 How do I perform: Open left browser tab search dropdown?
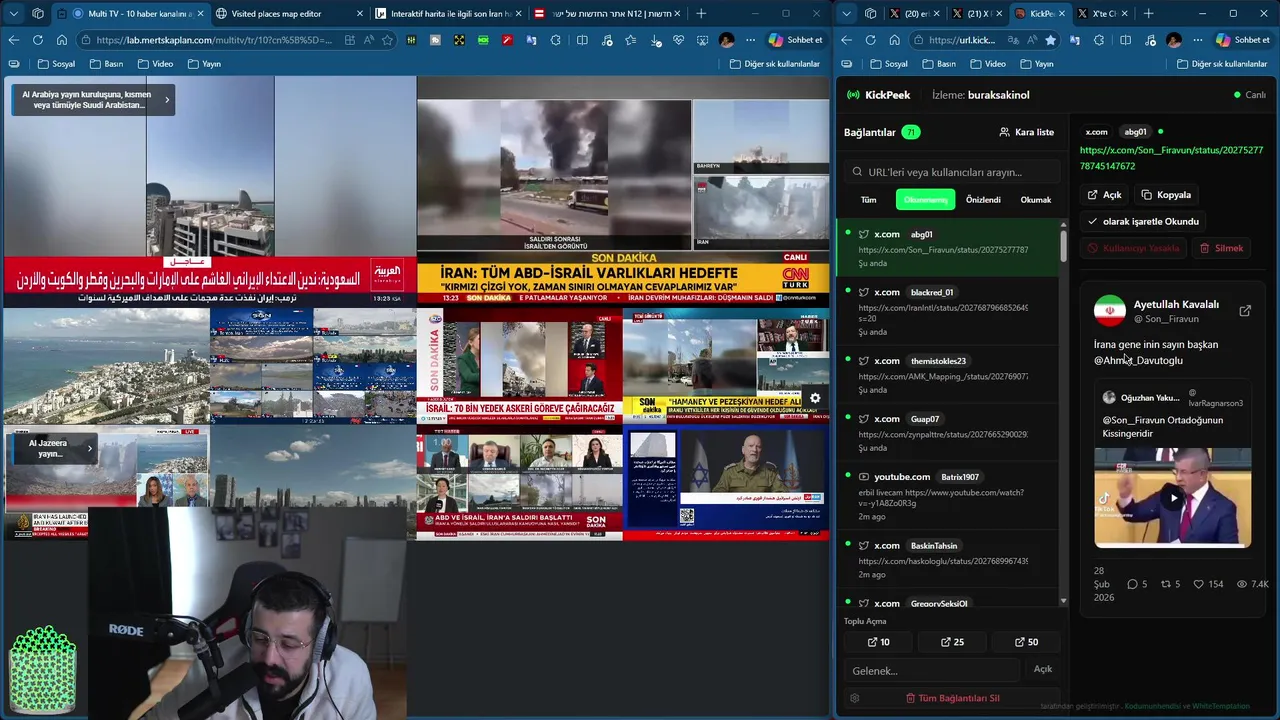click(x=13, y=14)
